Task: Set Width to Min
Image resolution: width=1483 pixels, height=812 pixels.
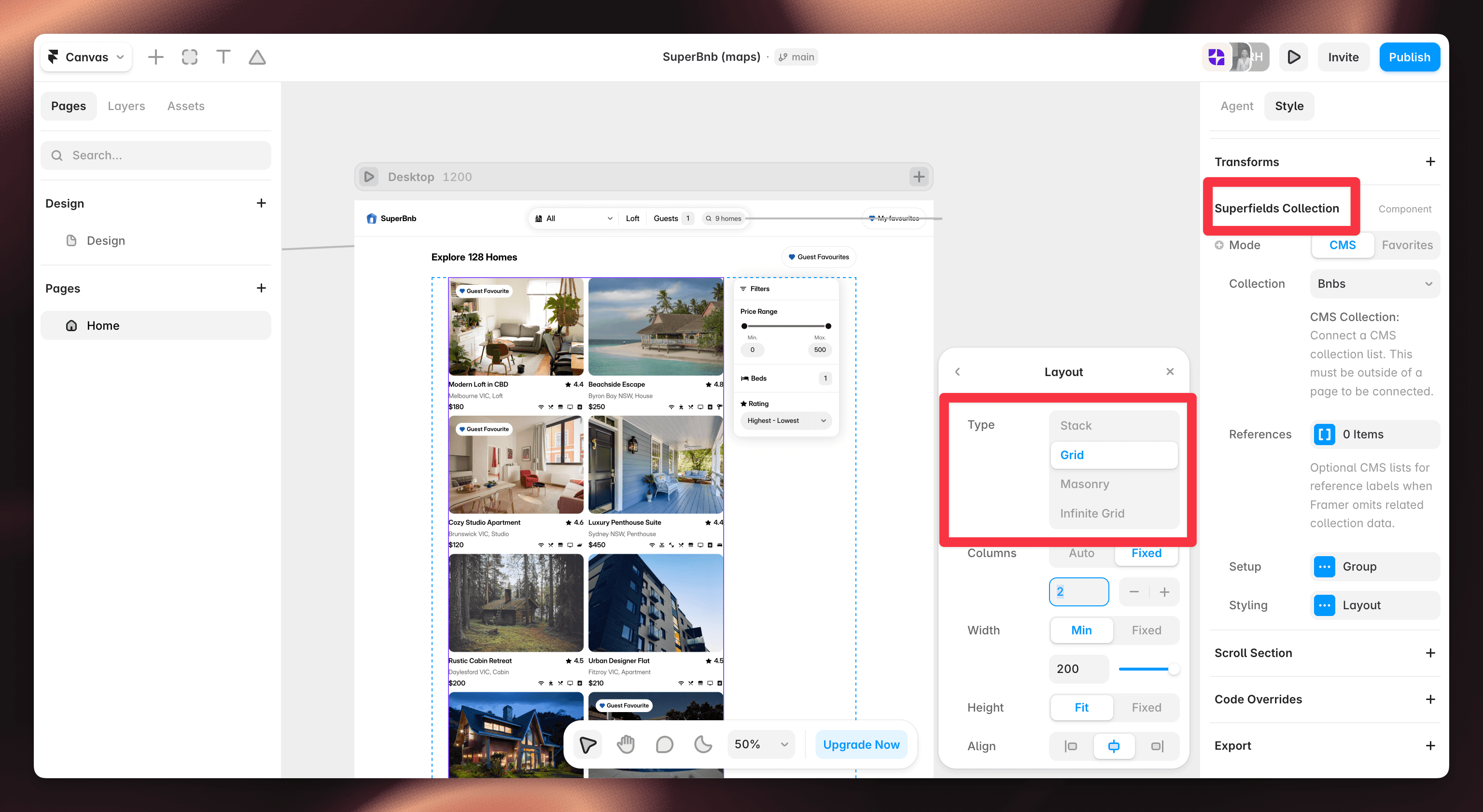Action: point(1081,630)
